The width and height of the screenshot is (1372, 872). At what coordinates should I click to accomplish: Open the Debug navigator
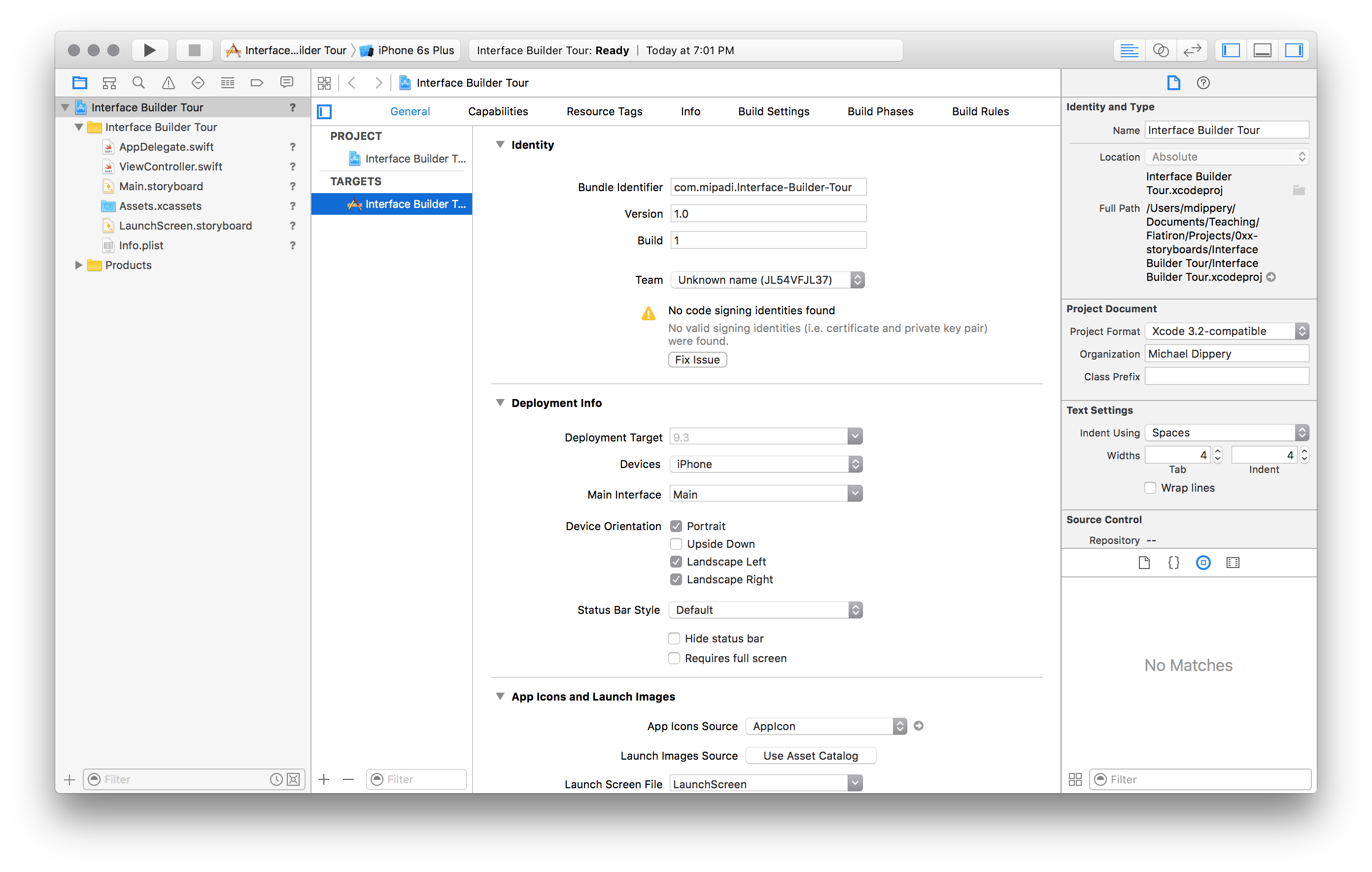[227, 83]
